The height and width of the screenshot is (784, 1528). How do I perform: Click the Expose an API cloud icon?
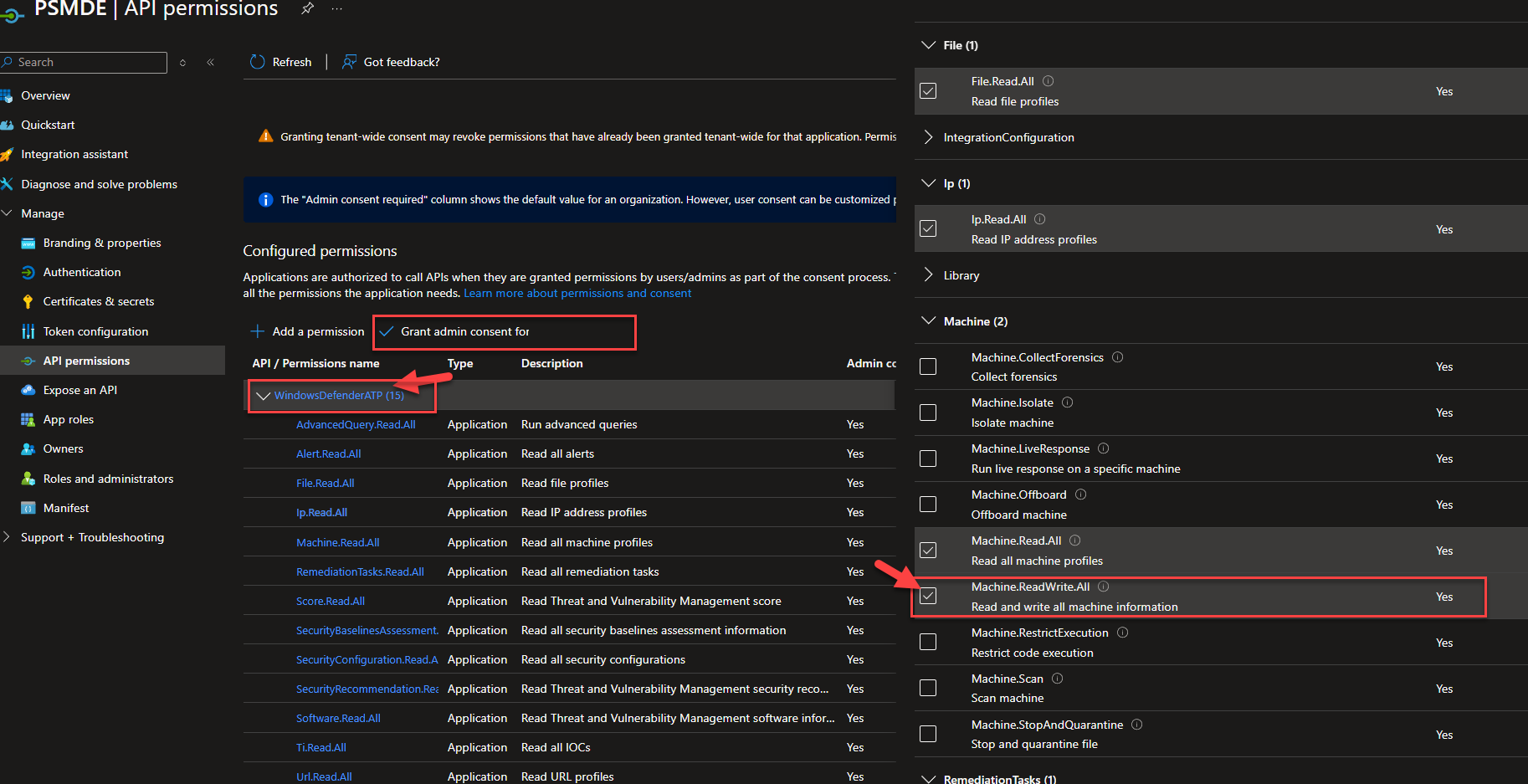[x=28, y=390]
